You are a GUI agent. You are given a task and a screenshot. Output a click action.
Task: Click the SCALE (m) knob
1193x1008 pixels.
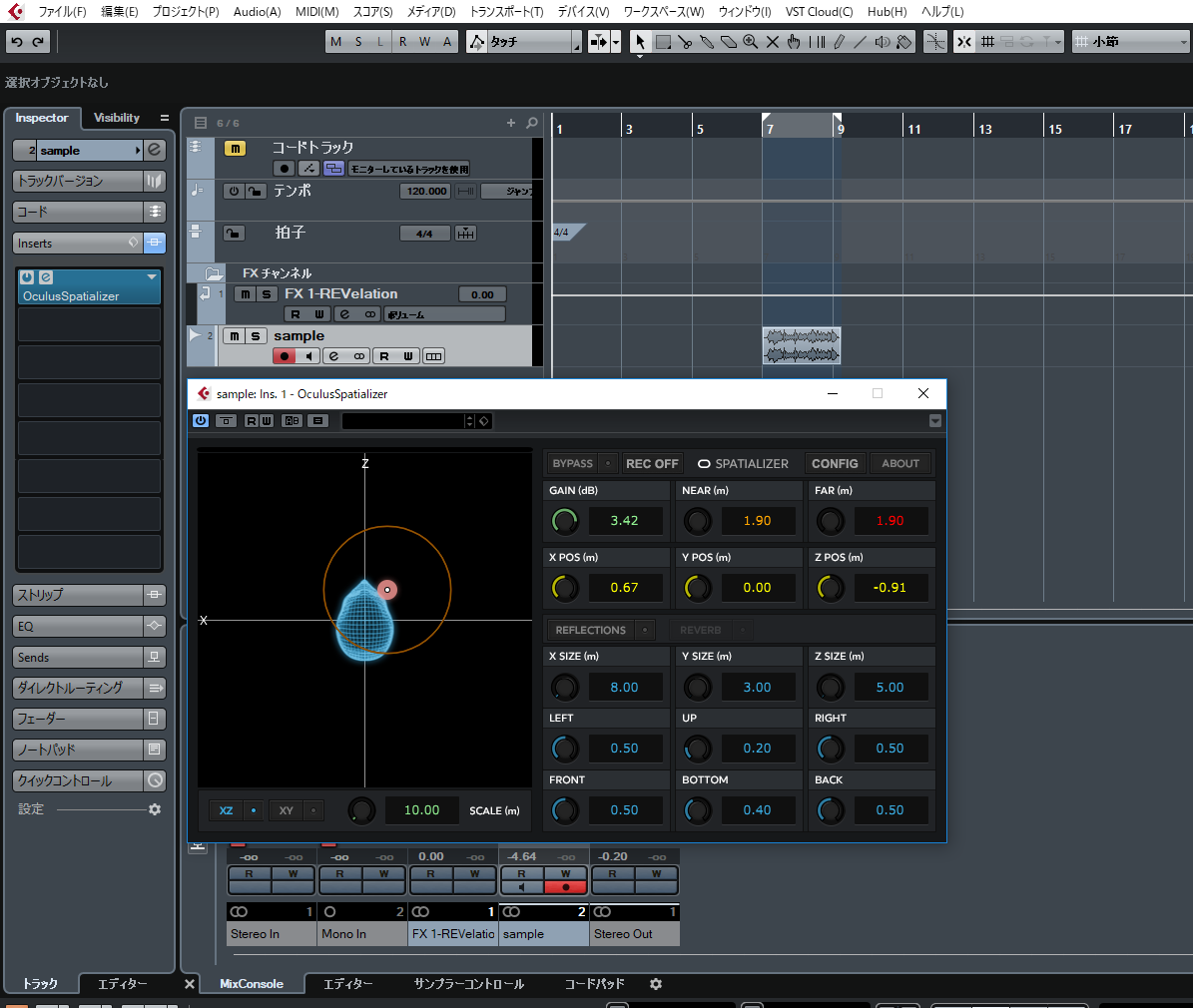point(362,810)
